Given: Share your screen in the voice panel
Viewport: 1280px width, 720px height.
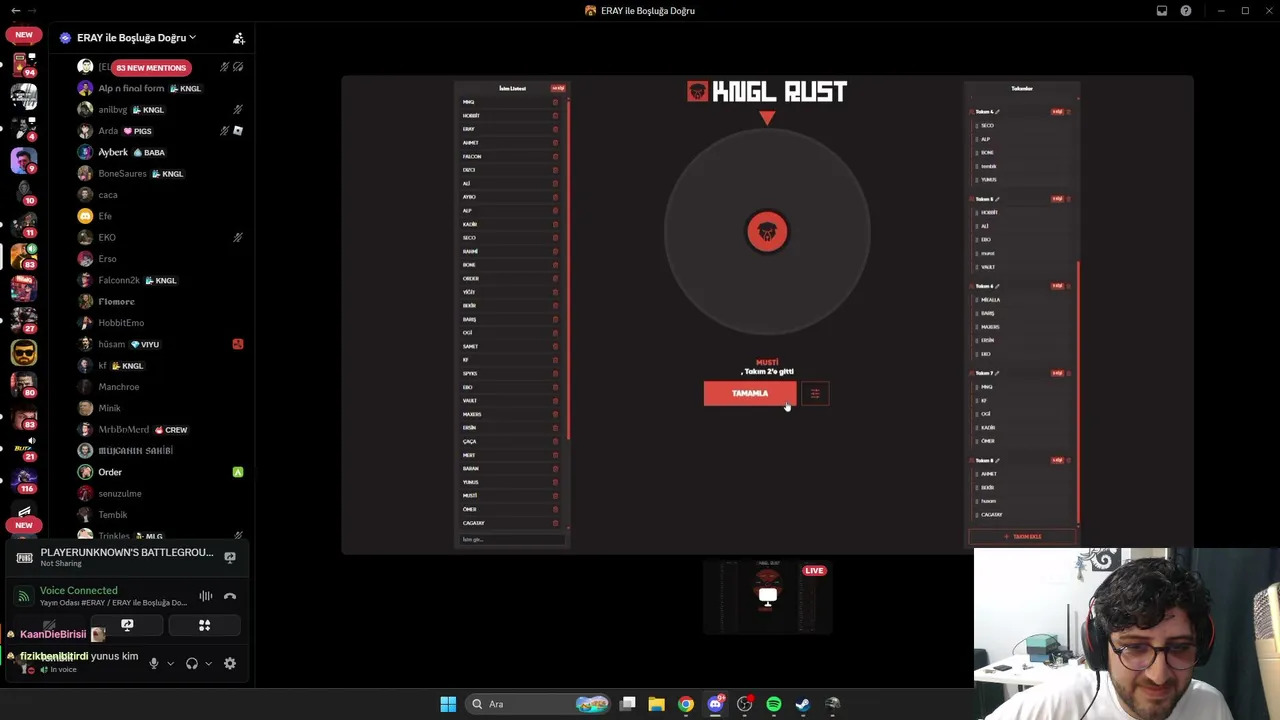Looking at the screenshot, I should (x=127, y=625).
